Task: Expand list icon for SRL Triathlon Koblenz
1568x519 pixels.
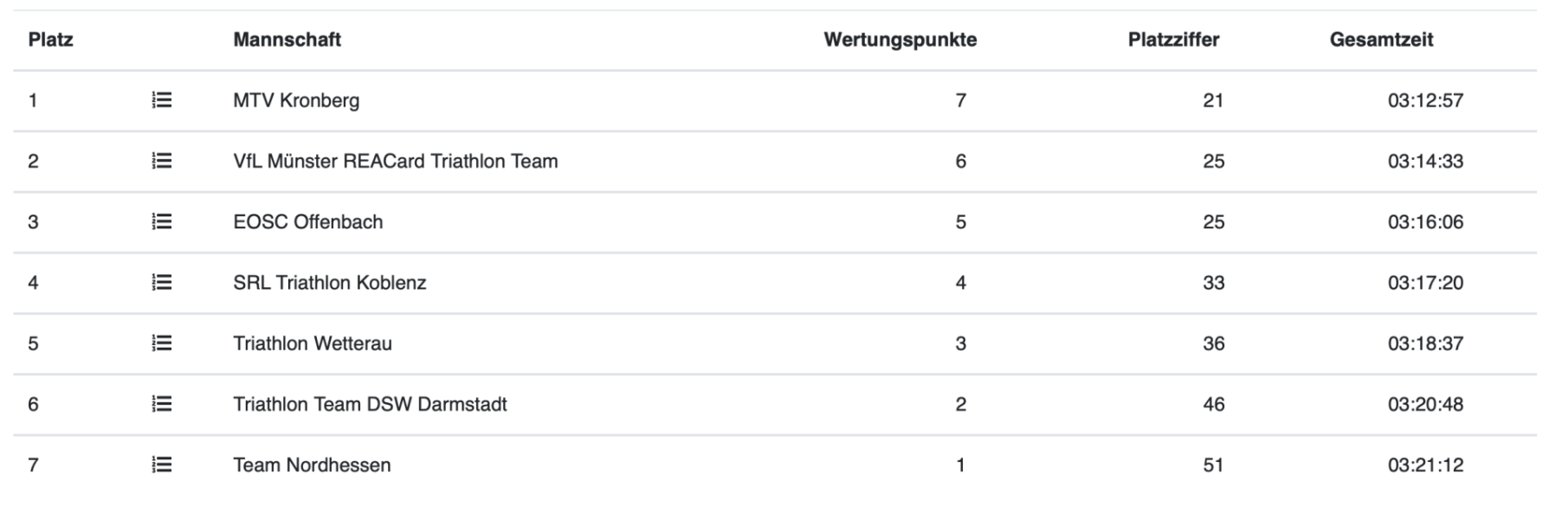Action: pos(162,283)
